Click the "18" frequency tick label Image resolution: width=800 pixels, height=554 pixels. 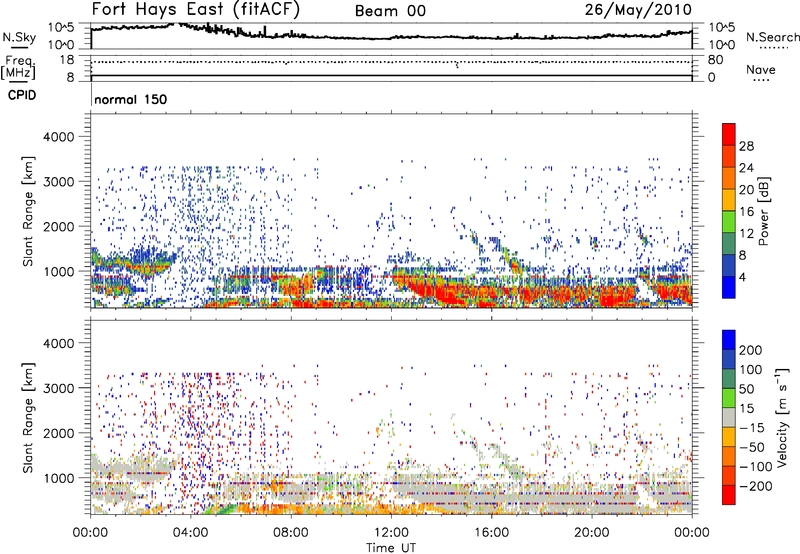coord(66,60)
